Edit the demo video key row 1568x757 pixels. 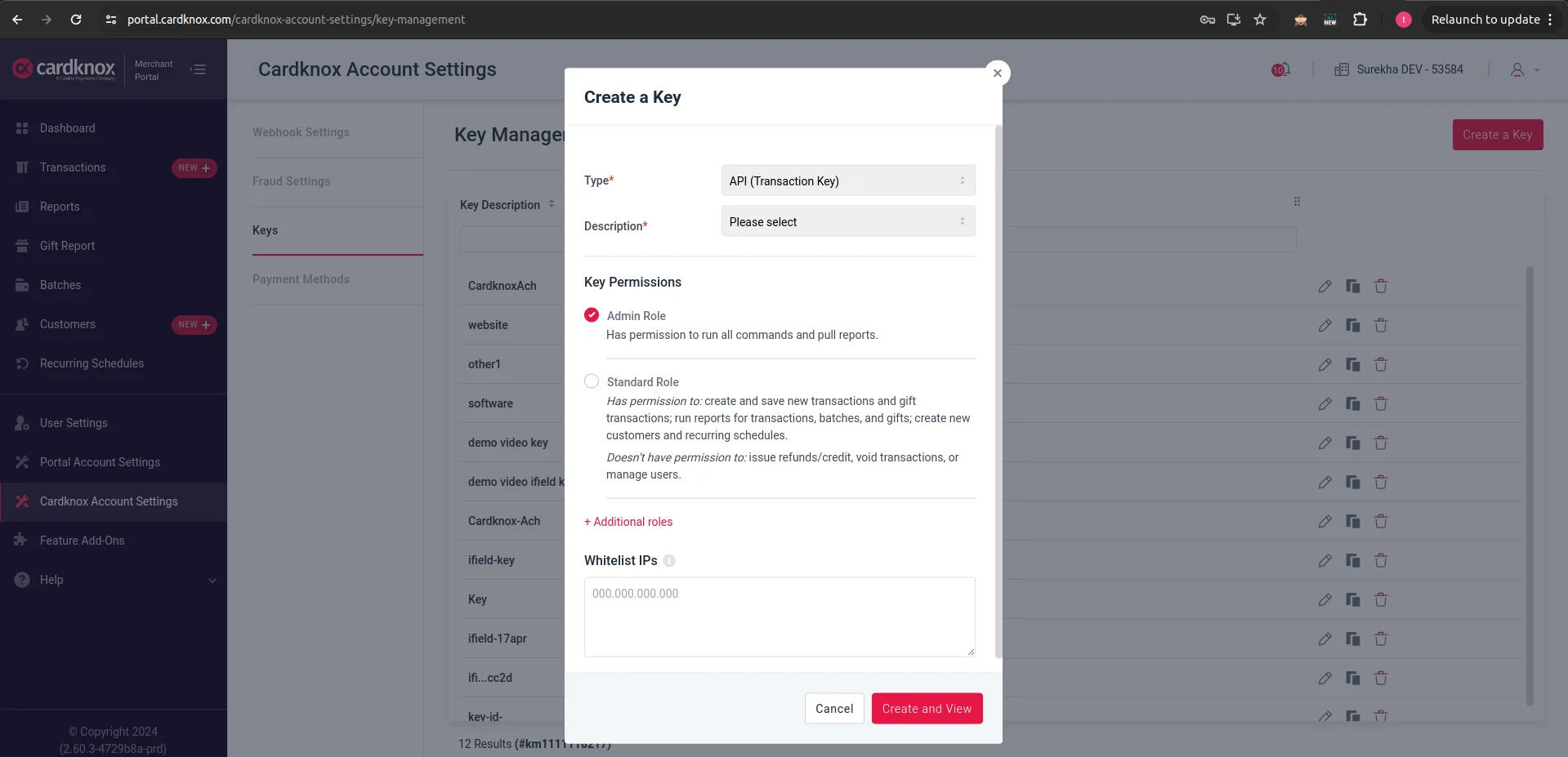pos(1325,443)
